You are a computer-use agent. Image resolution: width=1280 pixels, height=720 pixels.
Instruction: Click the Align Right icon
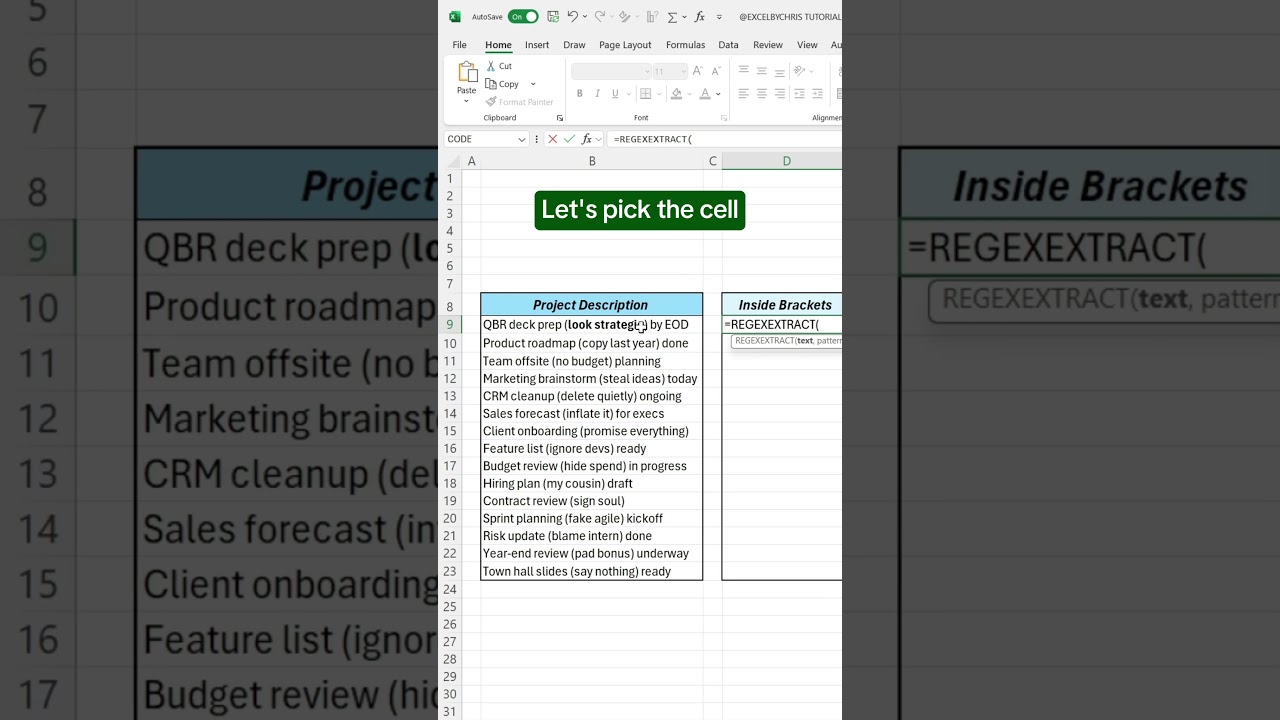pos(780,94)
